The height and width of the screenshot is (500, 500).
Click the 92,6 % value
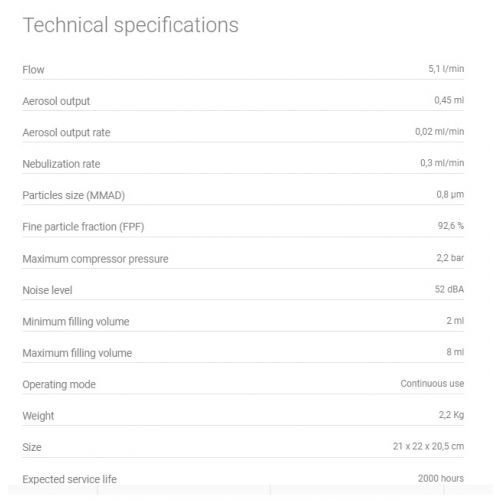451,226
